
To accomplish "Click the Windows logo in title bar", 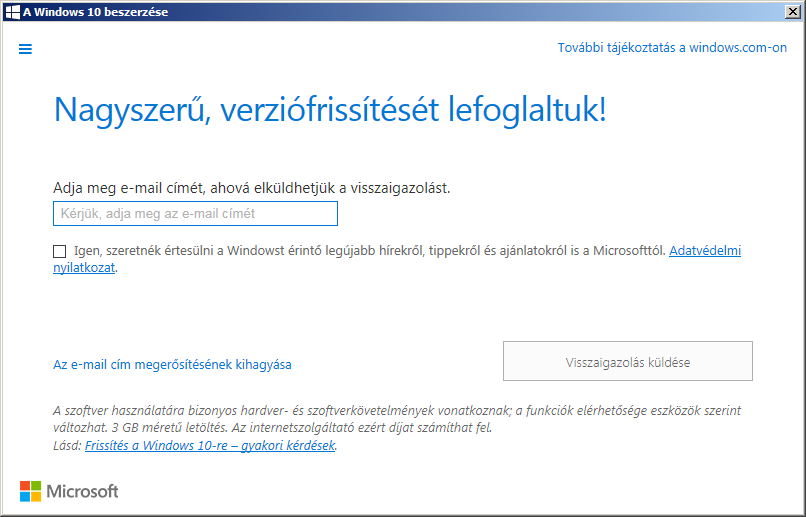I will click(x=13, y=12).
